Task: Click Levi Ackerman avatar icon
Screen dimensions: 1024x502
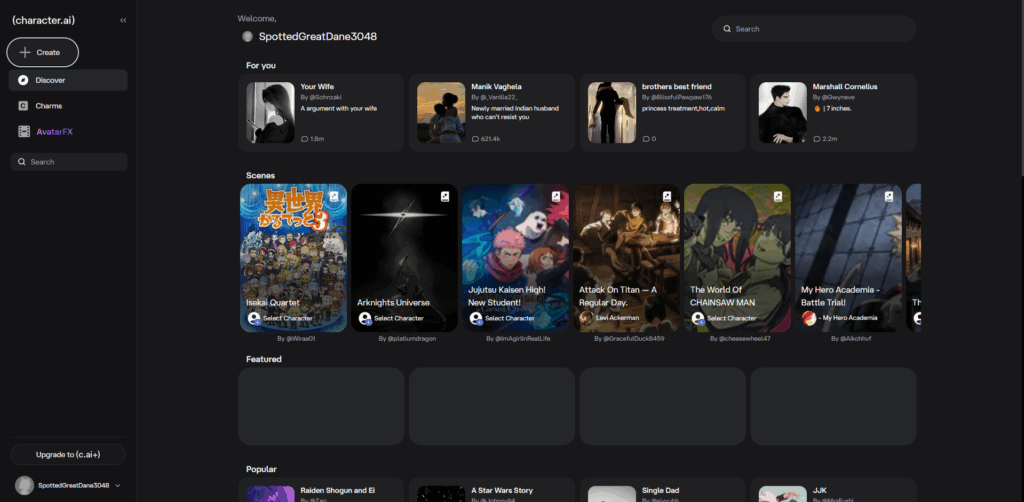Action: point(586,318)
